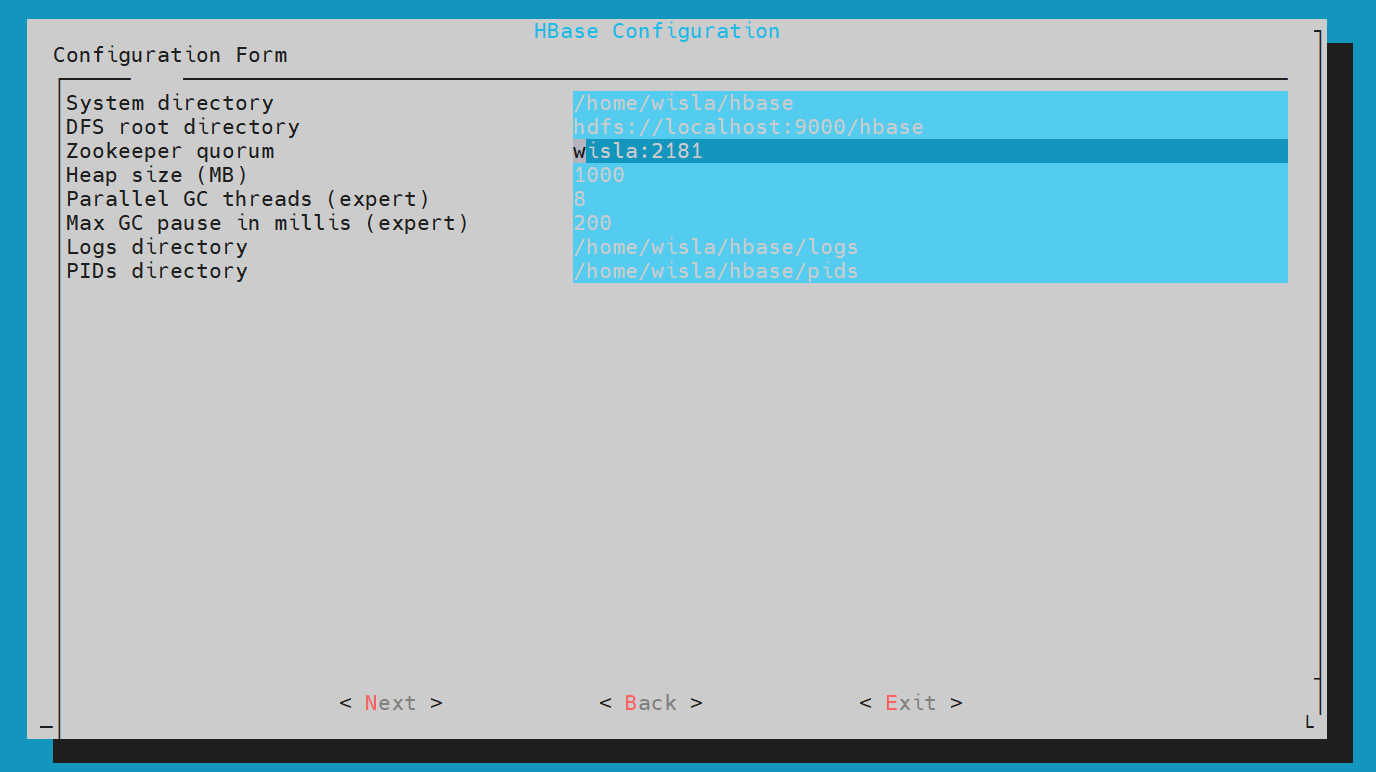
Task: Click the PIDs directory path field
Action: (929, 271)
